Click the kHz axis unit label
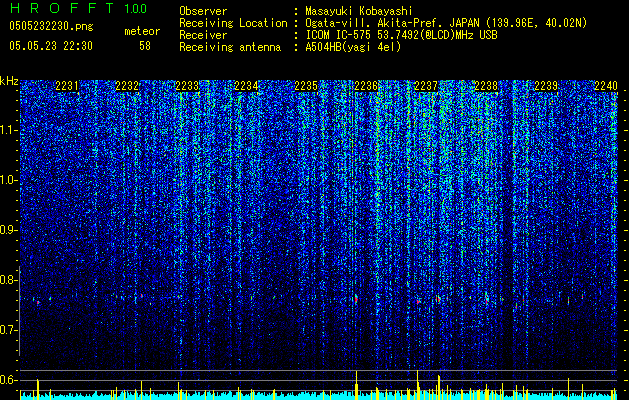 (x=9, y=81)
